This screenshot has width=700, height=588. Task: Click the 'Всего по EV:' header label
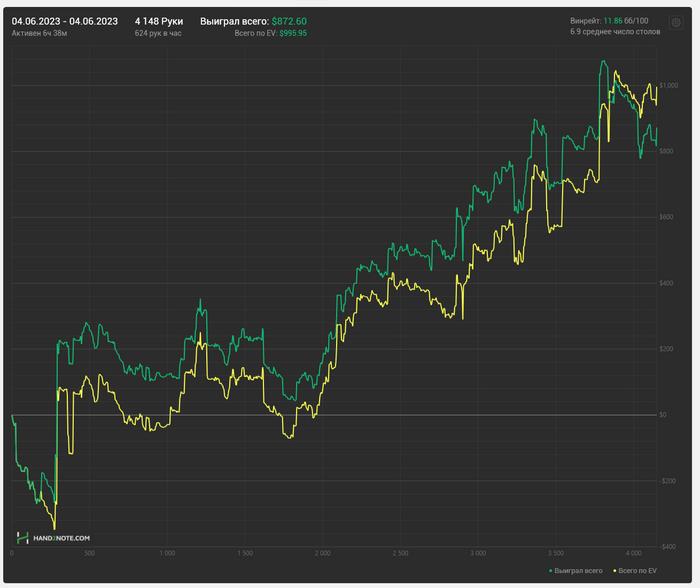(x=256, y=33)
